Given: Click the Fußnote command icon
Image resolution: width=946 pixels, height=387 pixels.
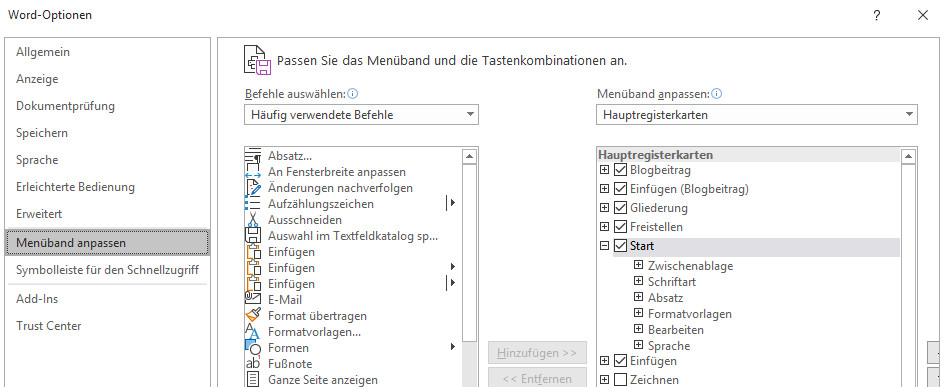Looking at the screenshot, I should (253, 363).
